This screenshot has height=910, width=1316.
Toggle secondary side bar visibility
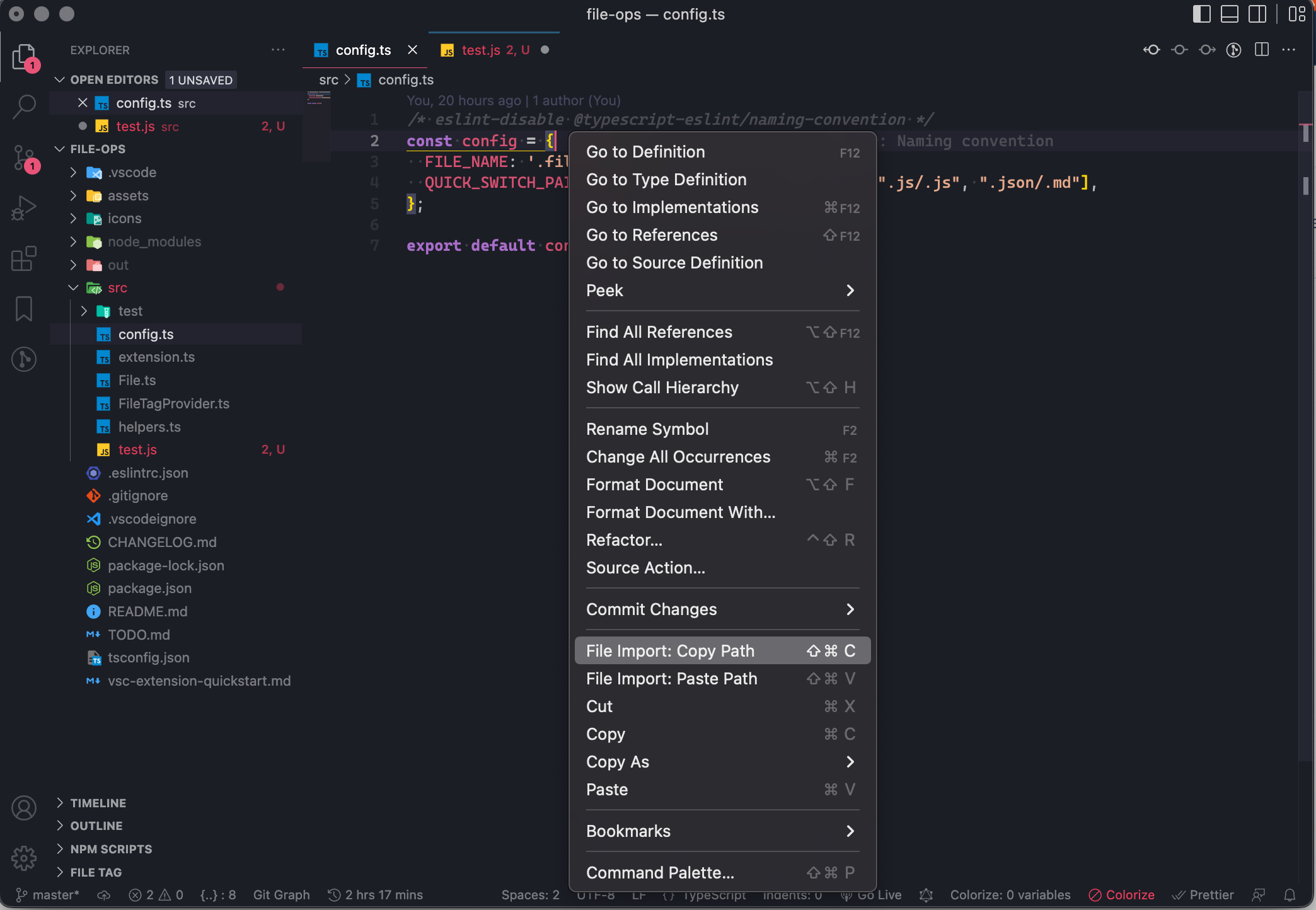coord(1257,14)
